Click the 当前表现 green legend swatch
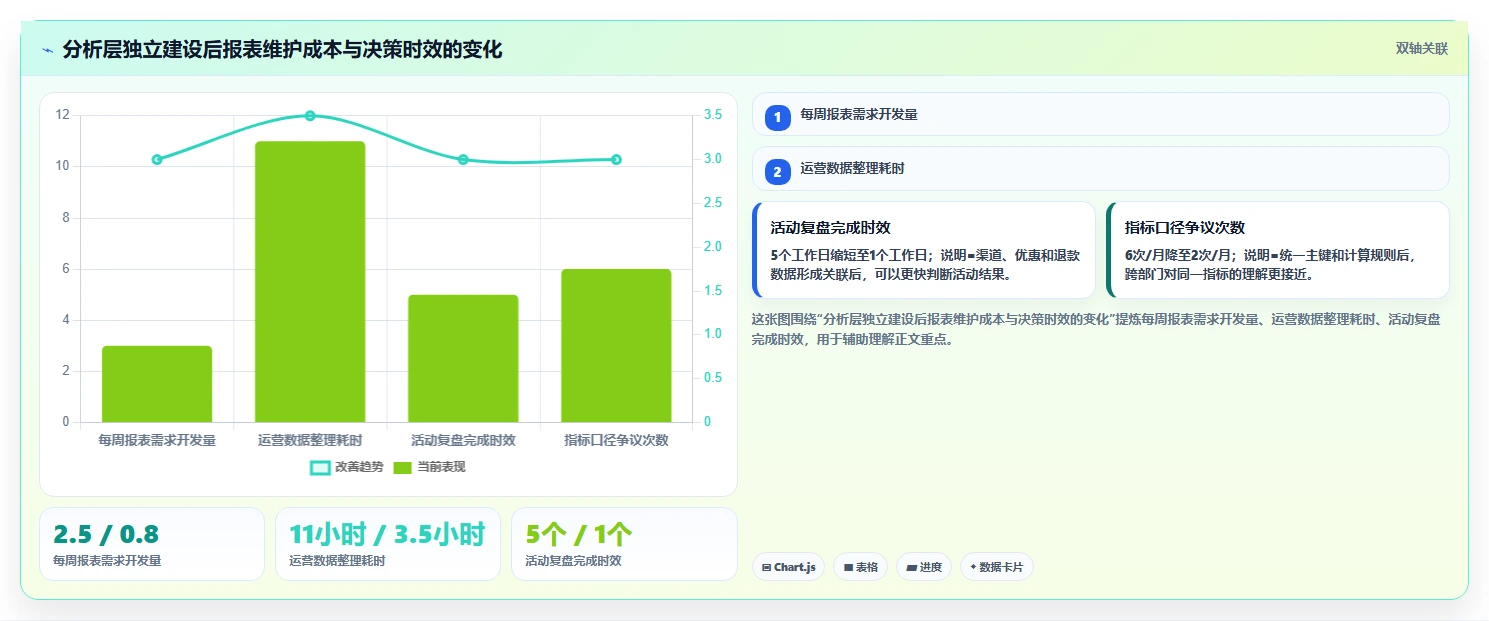Viewport: 1489px width, 621px height. click(x=403, y=468)
